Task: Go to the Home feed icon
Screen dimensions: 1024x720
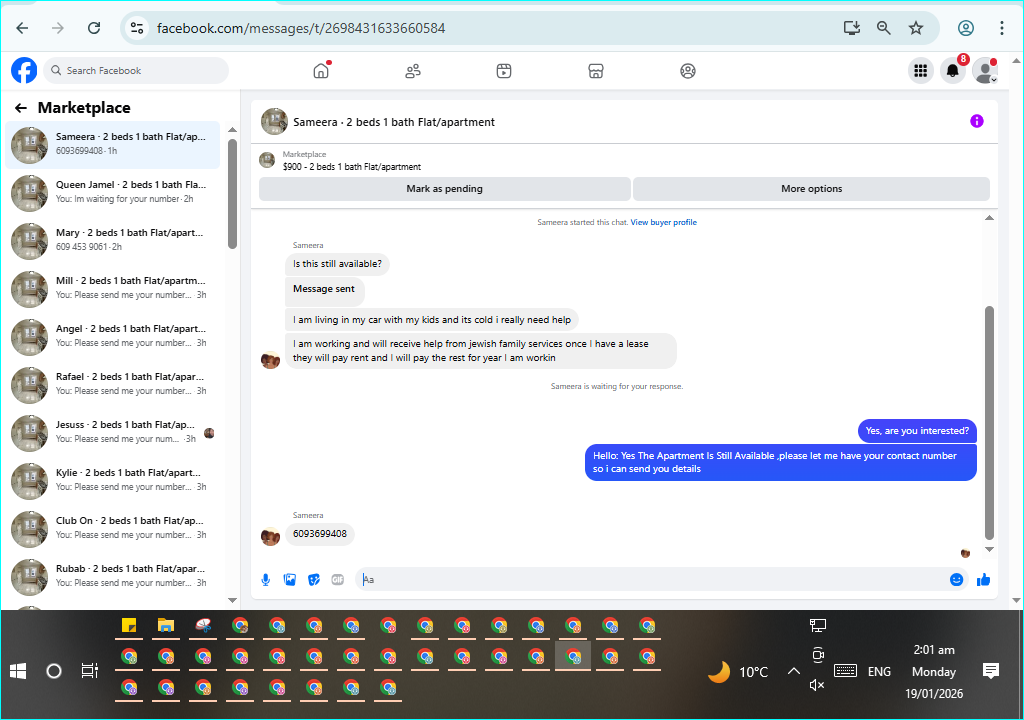Action: 321,71
